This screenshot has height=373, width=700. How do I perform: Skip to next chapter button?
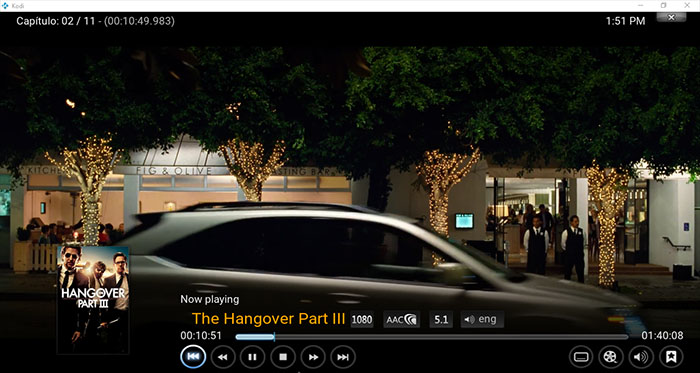click(x=343, y=357)
